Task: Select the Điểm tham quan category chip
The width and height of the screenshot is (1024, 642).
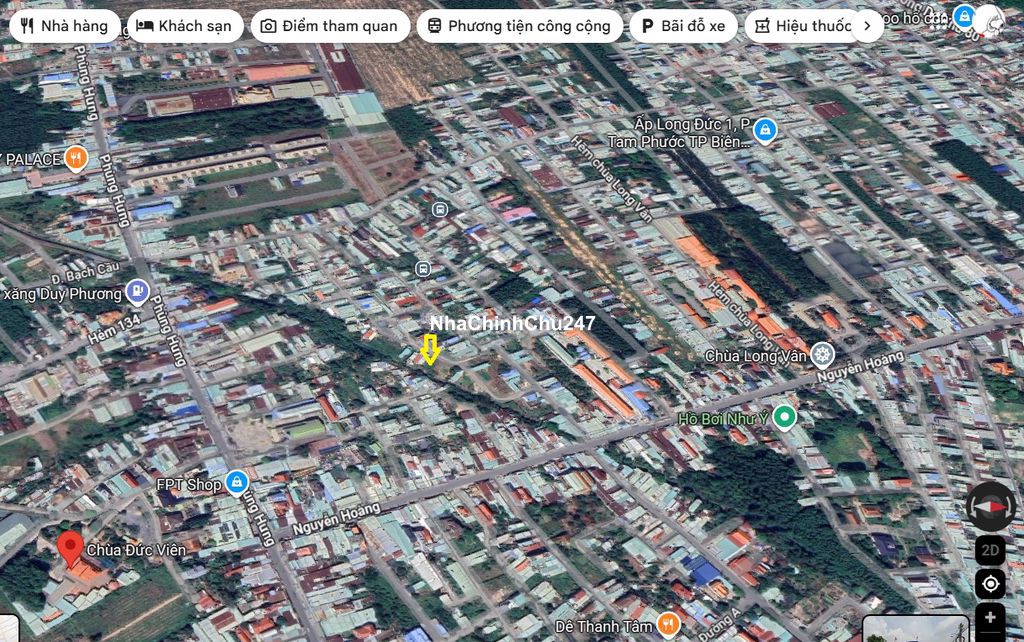Action: (x=329, y=26)
